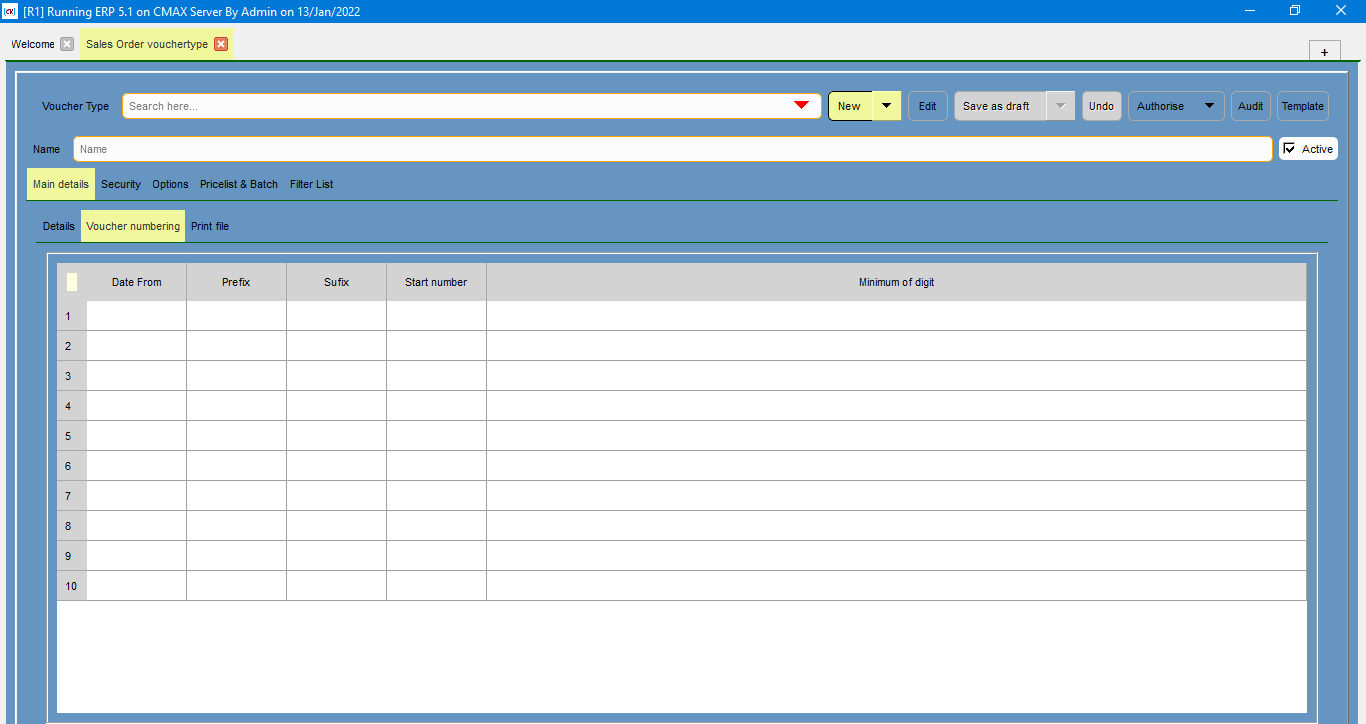Open the Main details tab
Viewport: 1366px width, 724px height.
click(61, 184)
